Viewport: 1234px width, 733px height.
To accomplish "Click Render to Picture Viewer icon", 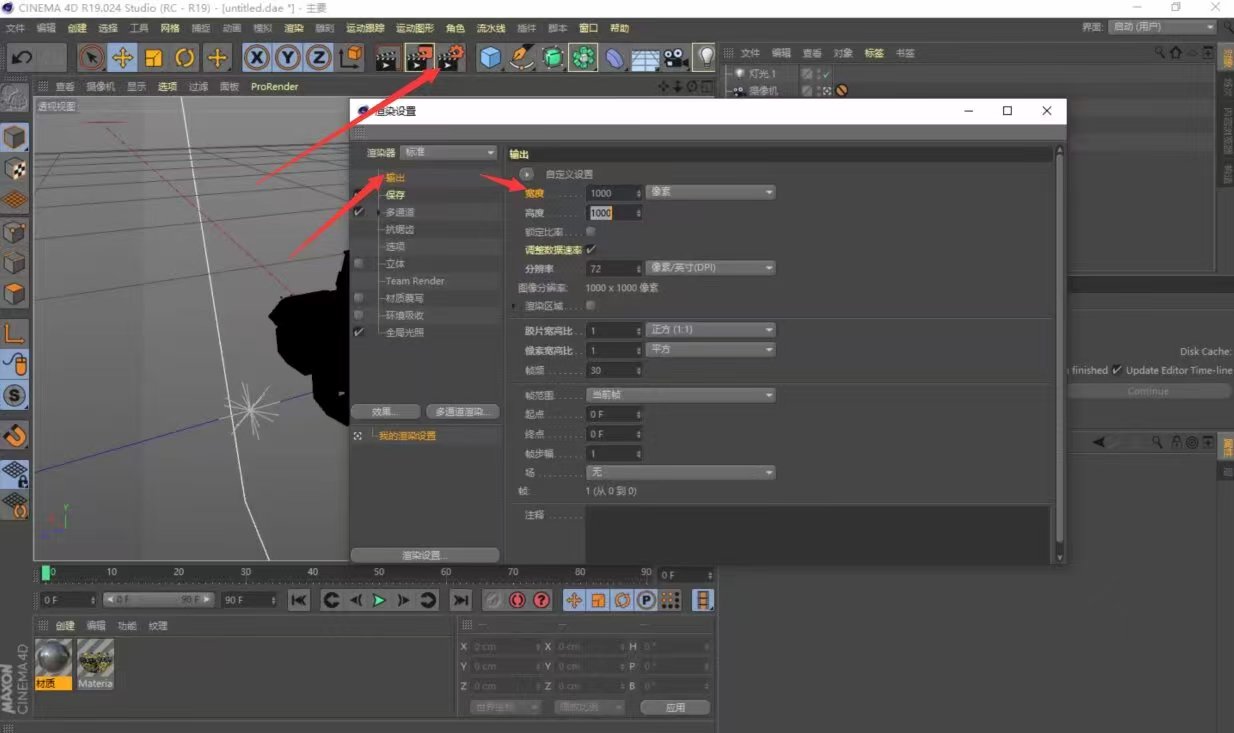I will pos(419,58).
